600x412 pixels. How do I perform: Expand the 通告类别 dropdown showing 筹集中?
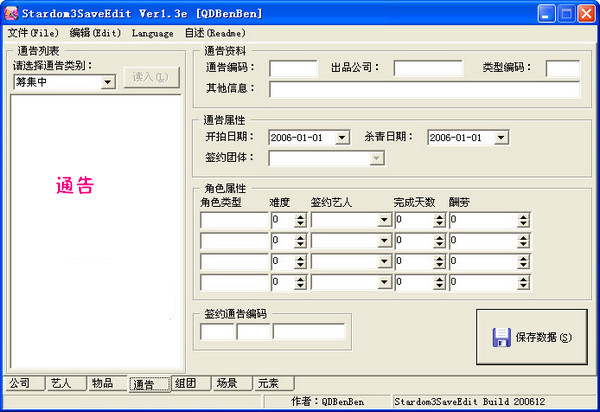tap(107, 82)
